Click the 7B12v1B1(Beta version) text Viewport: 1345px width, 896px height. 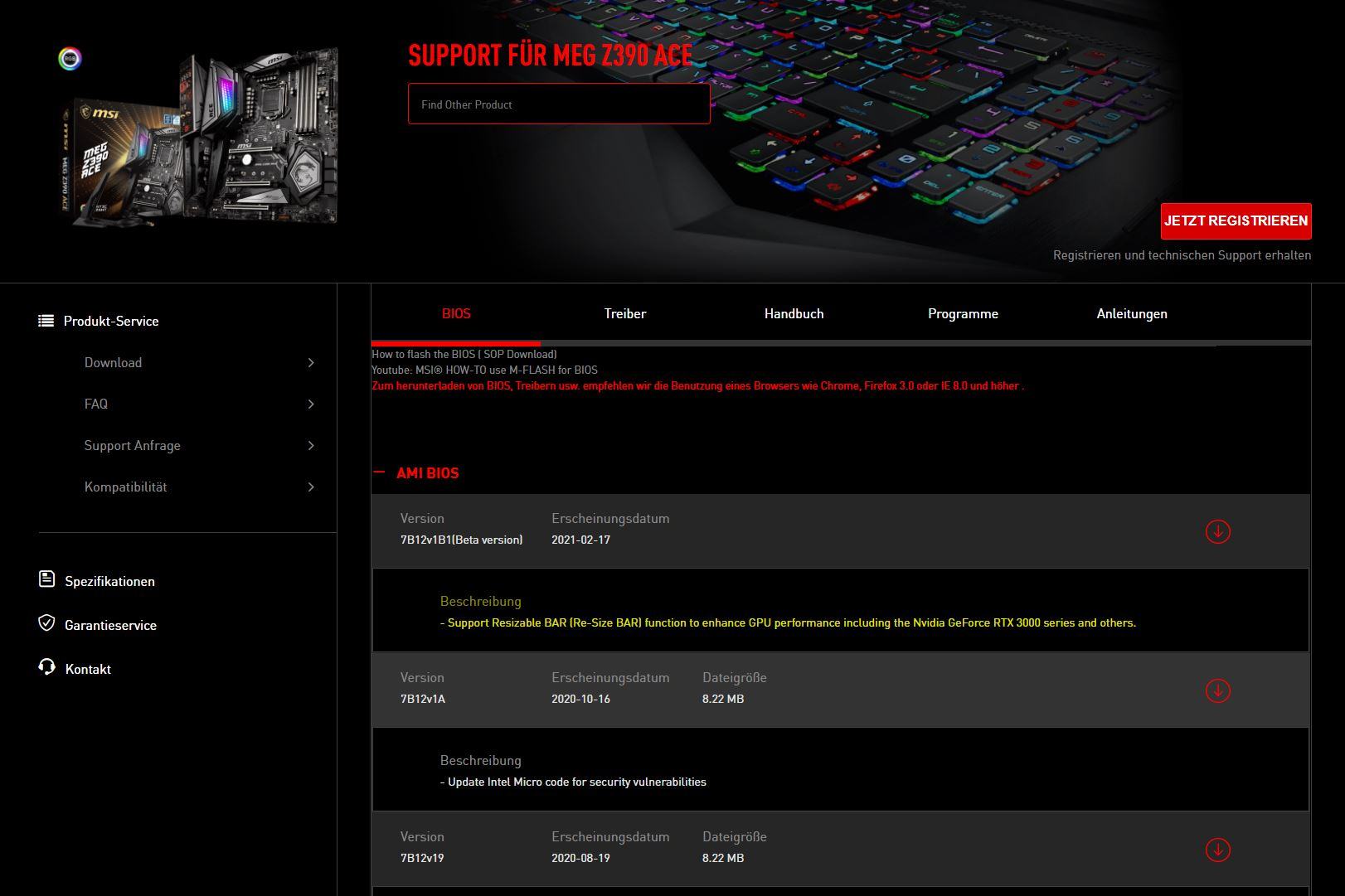(x=461, y=540)
